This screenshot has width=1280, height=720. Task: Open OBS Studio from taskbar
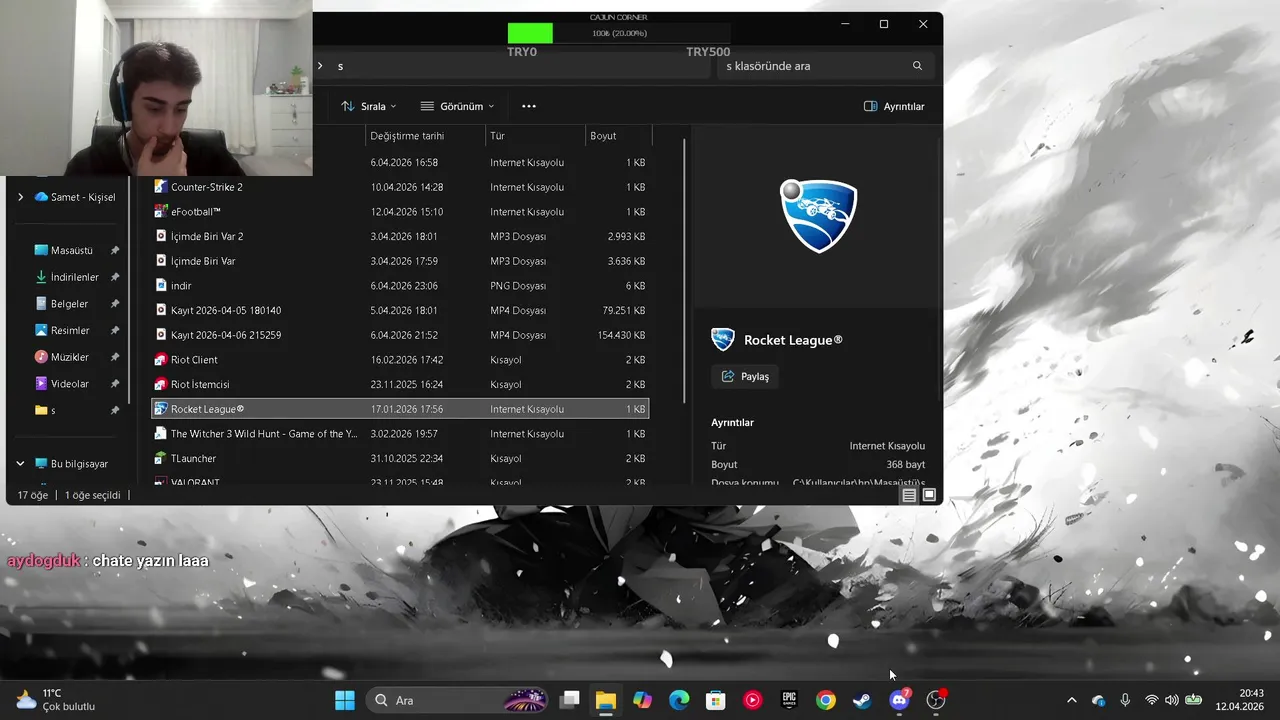click(936, 700)
